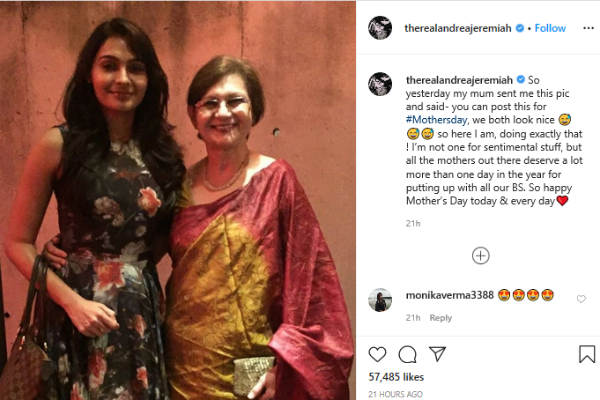Image resolution: width=600 pixels, height=400 pixels.
Task: Click the verified badge in the header
Action: (521, 28)
